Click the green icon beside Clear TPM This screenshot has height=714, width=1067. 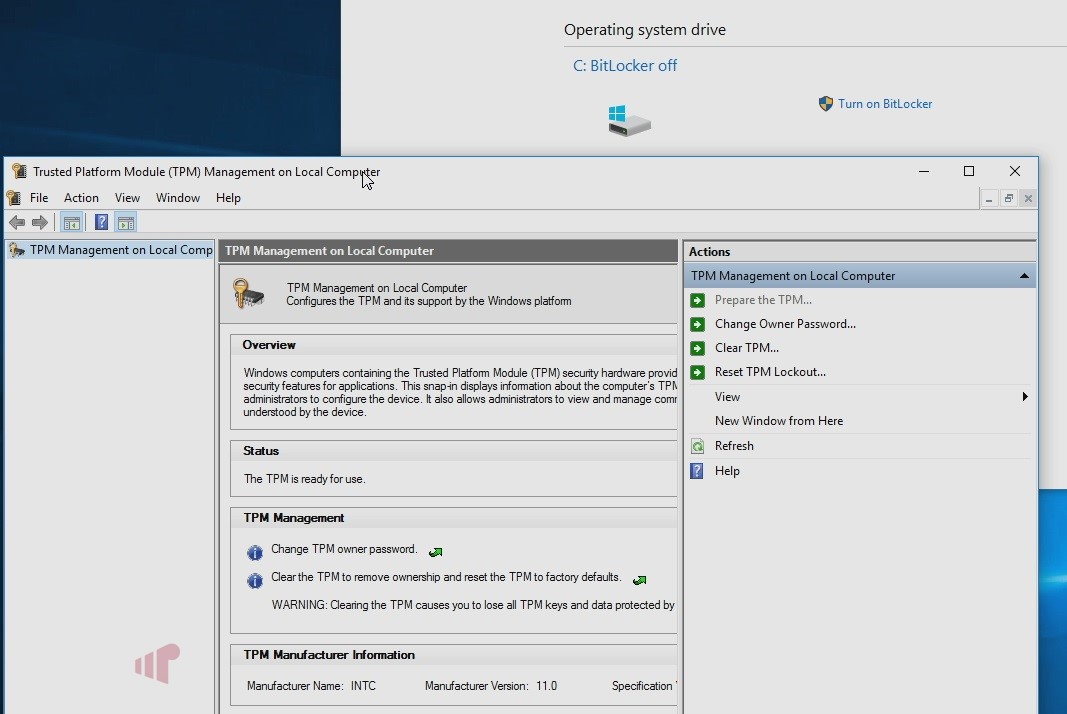click(697, 348)
